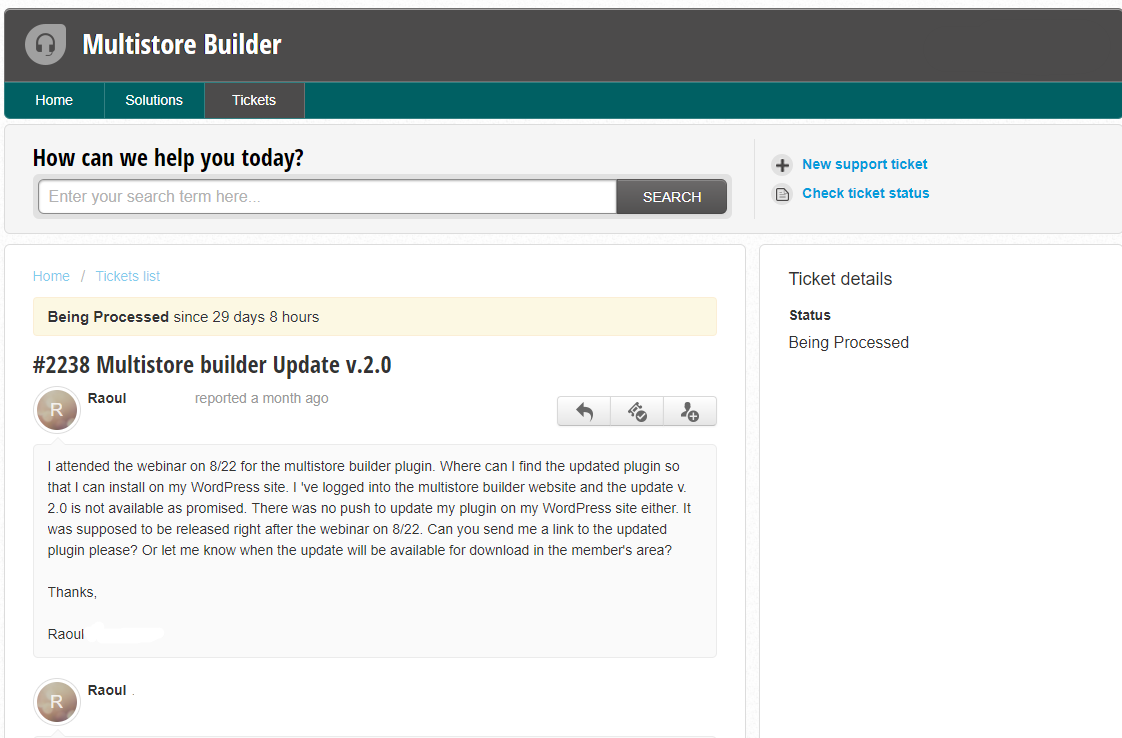Click the Raoul author name on second message

(107, 691)
